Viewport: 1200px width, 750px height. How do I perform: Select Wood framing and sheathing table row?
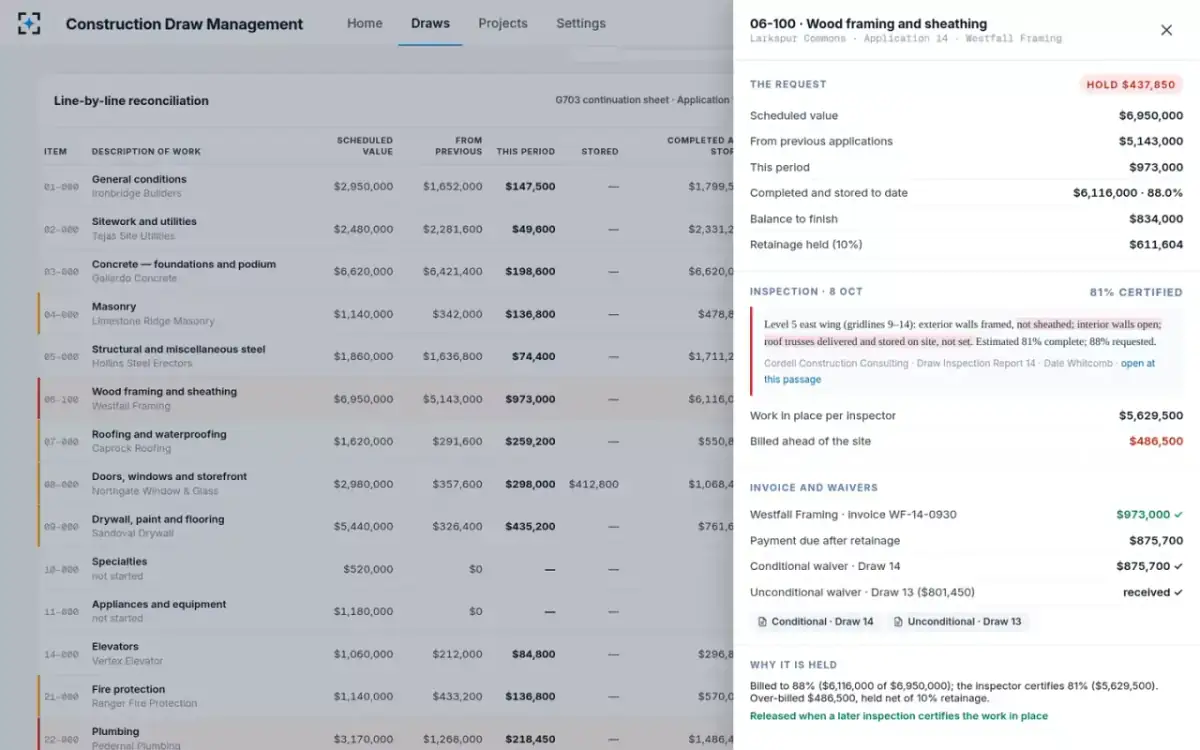(x=386, y=399)
